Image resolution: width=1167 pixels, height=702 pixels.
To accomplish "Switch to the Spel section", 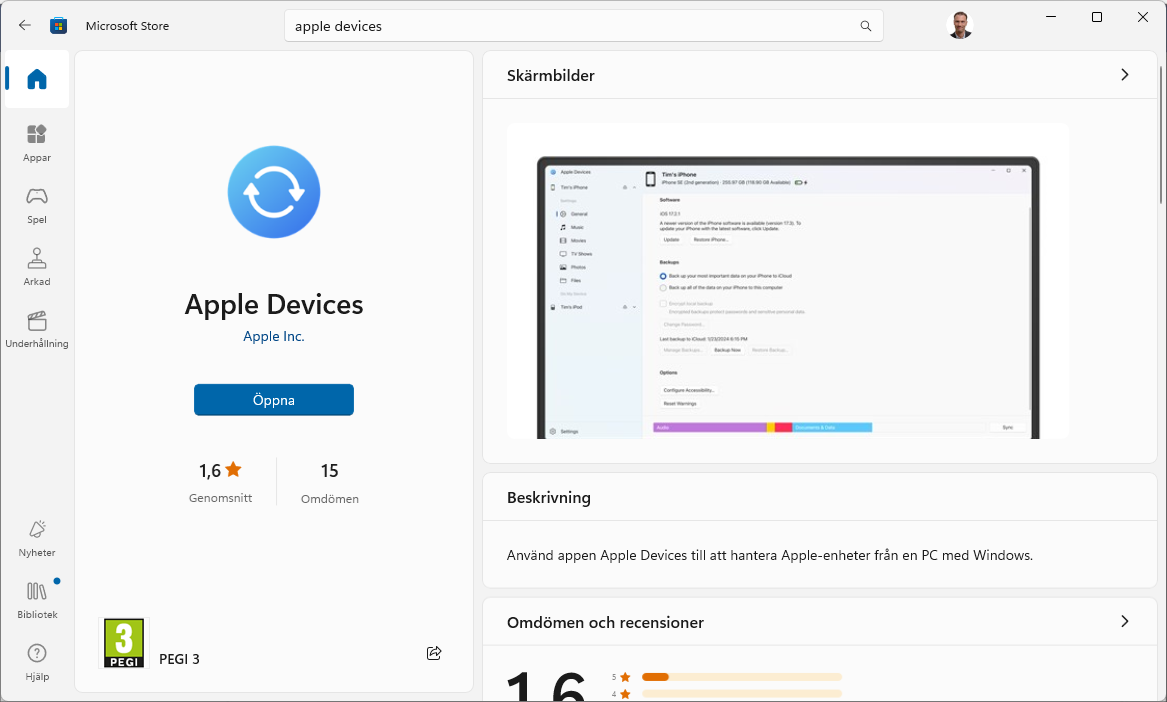I will [x=36, y=203].
